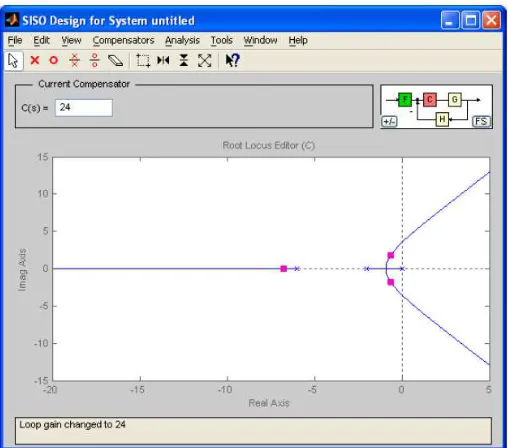
Task: Click the context help question-mark arrow
Action: [232, 60]
